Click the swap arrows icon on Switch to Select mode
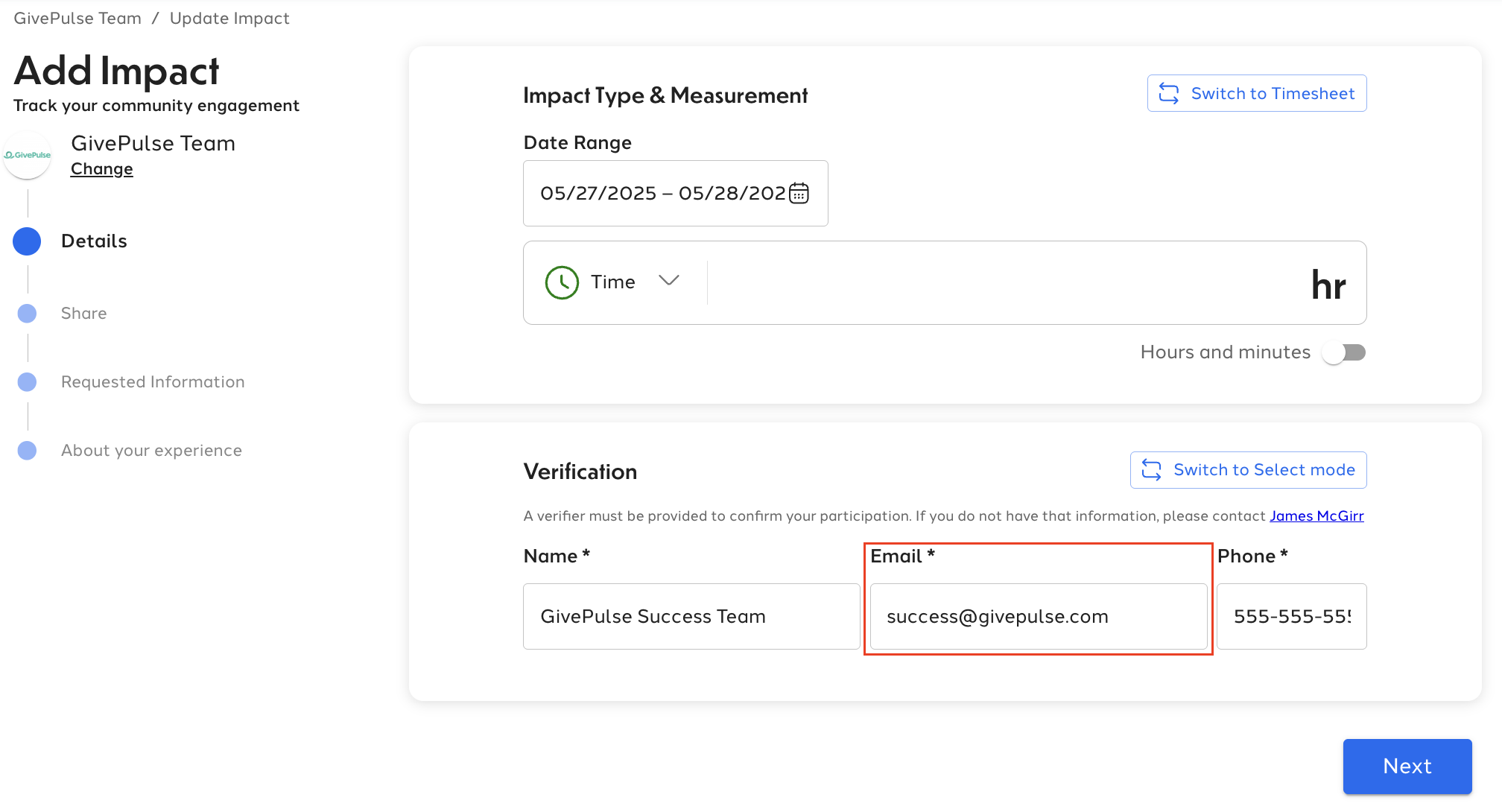1502x812 pixels. tap(1152, 470)
